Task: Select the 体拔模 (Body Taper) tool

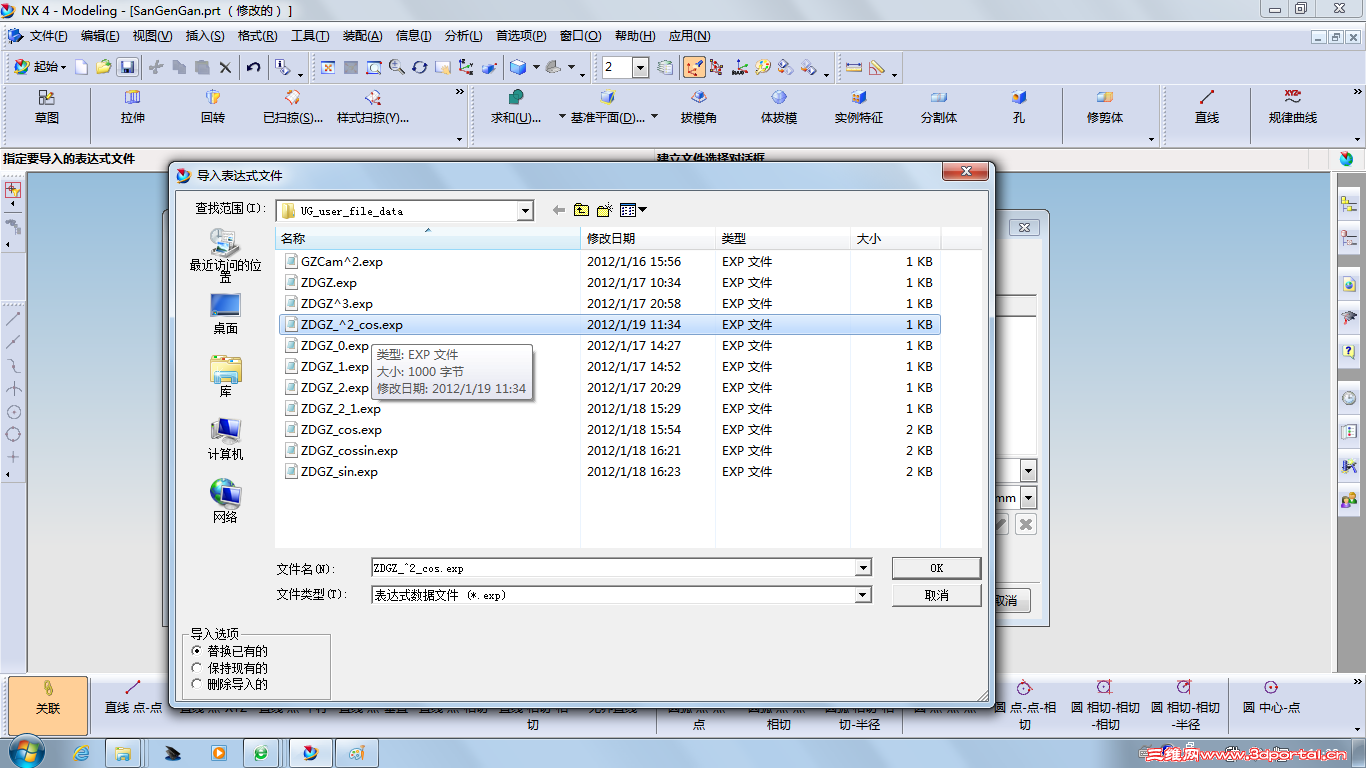Action: pyautogui.click(x=779, y=108)
